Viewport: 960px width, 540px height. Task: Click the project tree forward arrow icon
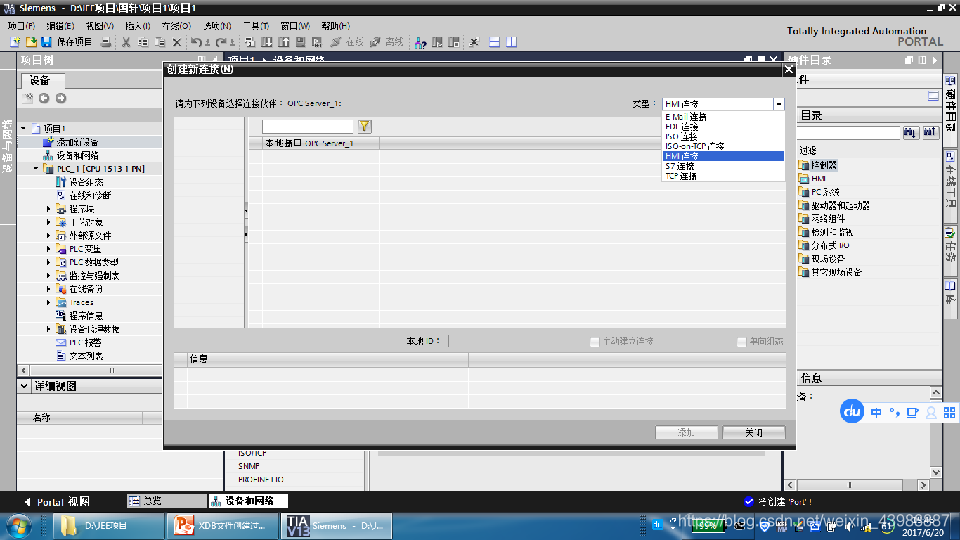(61, 98)
